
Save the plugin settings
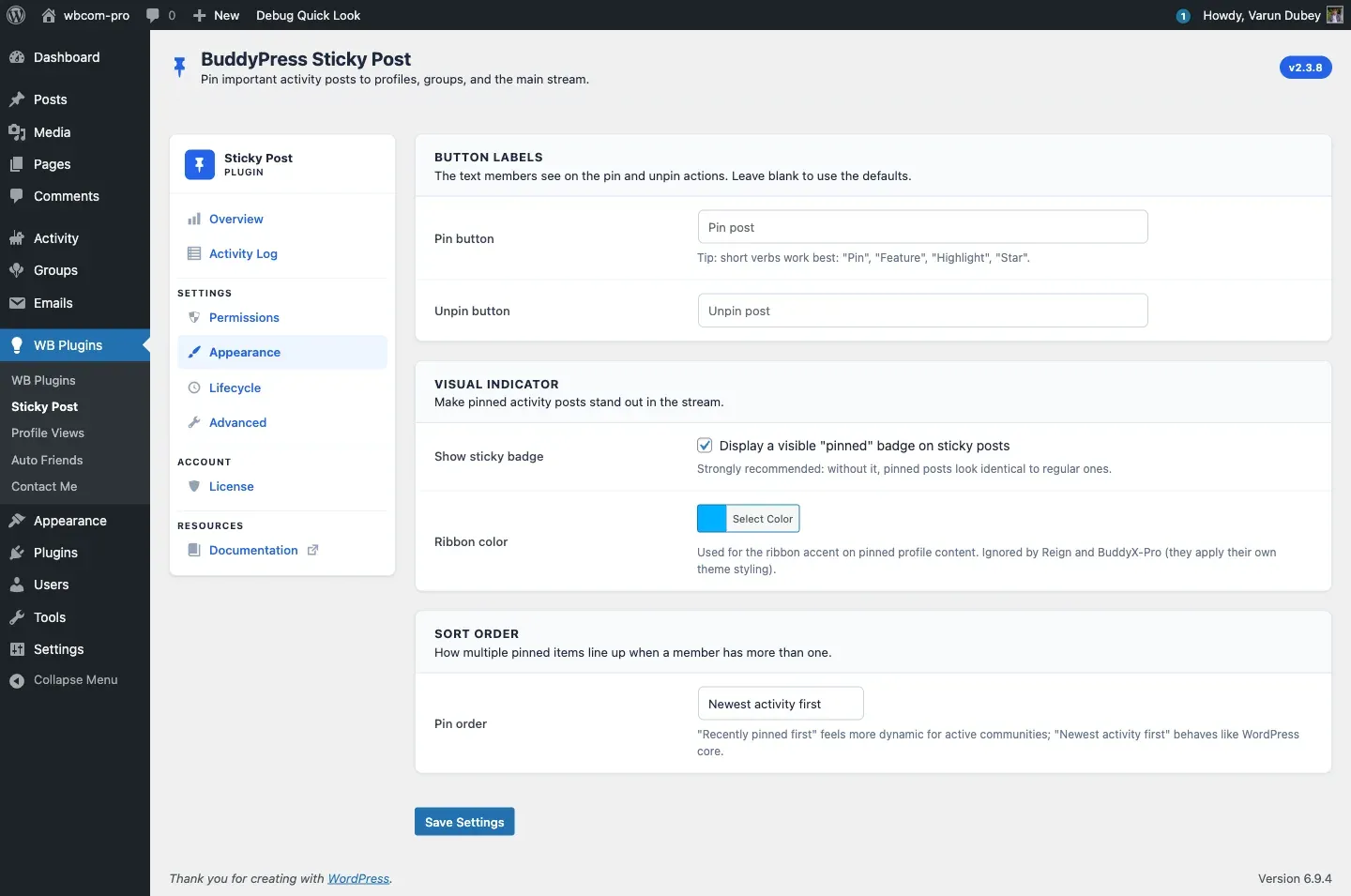(464, 822)
